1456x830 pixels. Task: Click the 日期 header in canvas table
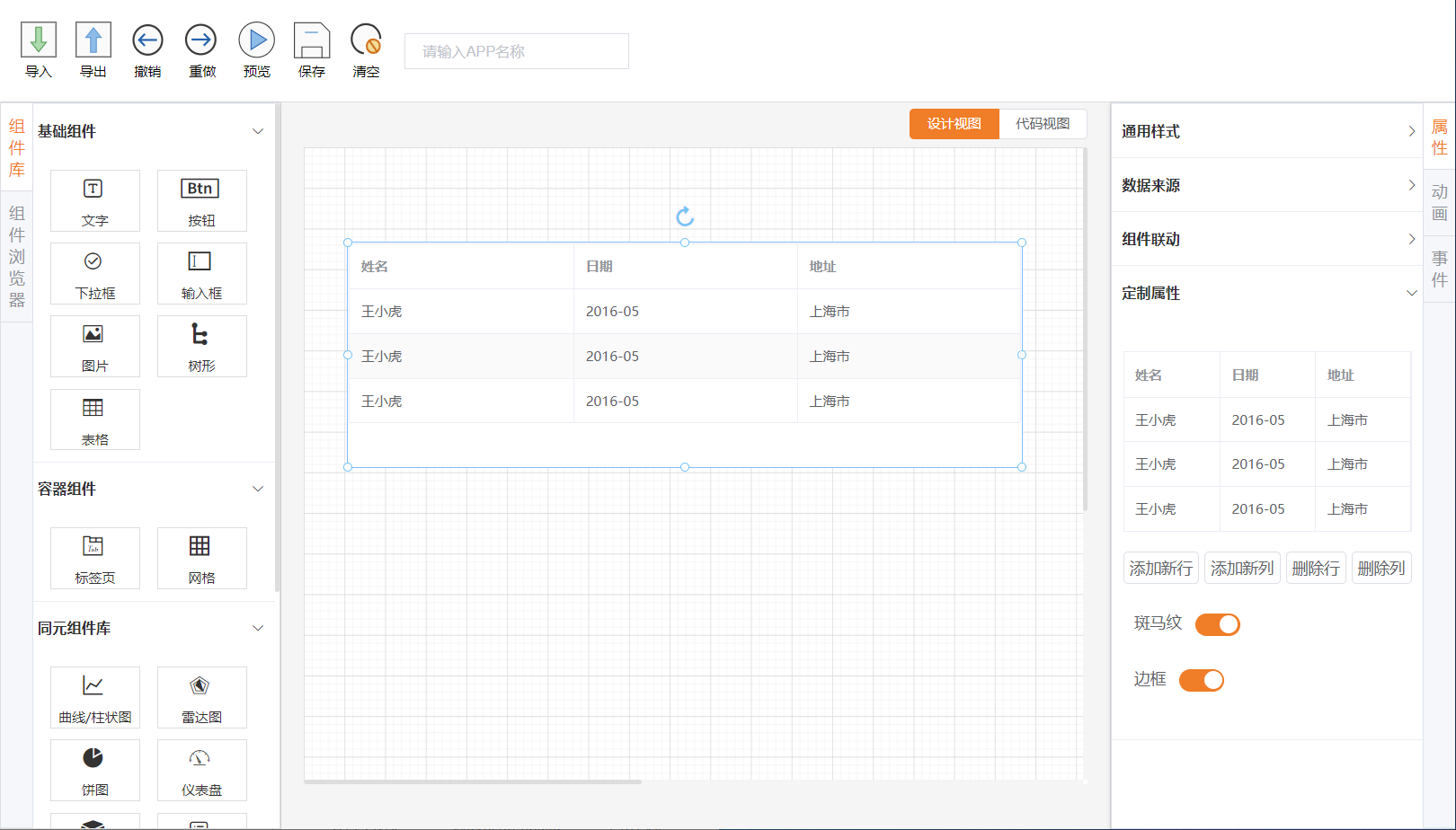point(599,267)
